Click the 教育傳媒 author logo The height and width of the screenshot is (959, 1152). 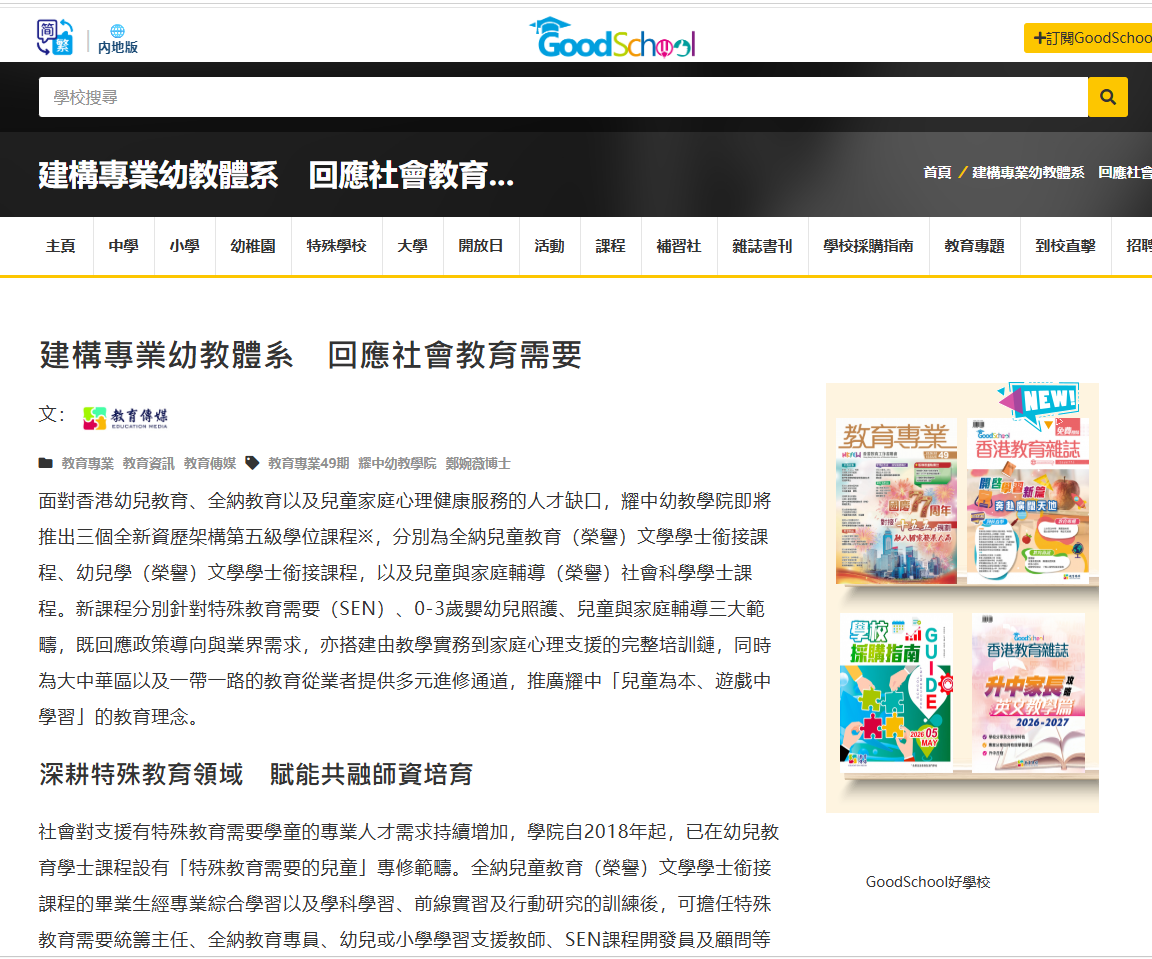126,417
